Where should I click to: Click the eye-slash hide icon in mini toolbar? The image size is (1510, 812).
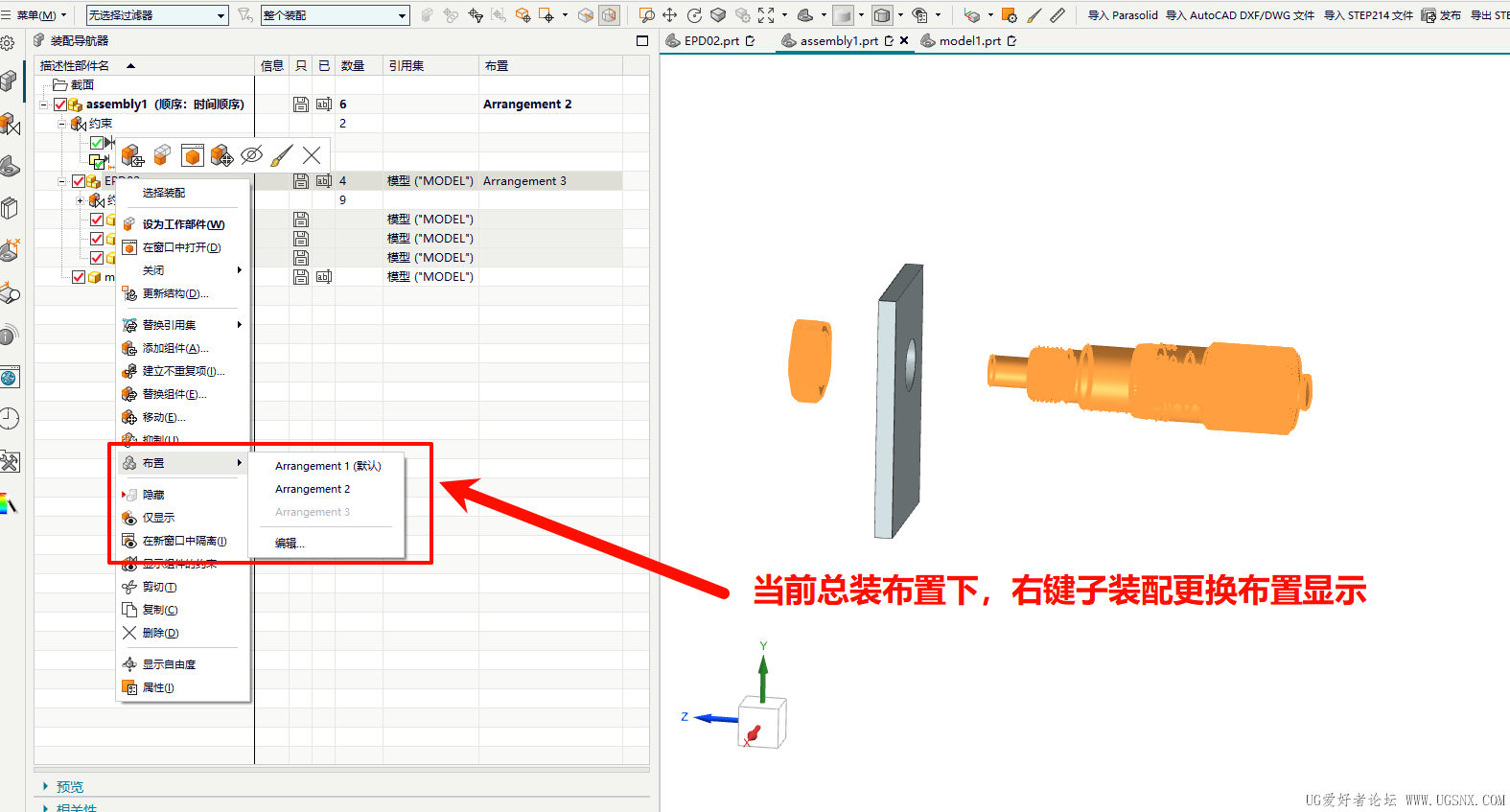[251, 155]
